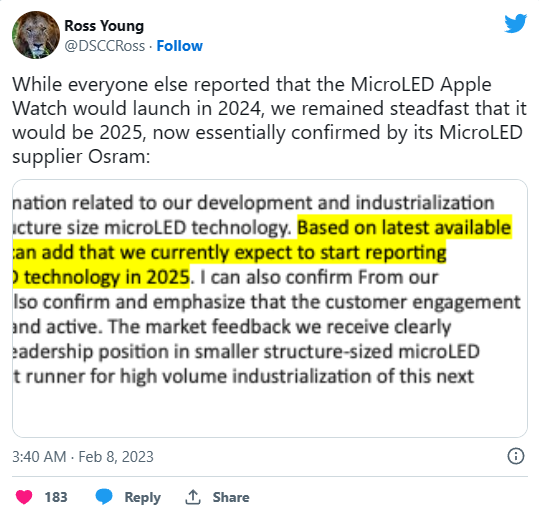Click the yellow highlighted "technology in 2025" text
539x513 pixels.
tap(107, 277)
